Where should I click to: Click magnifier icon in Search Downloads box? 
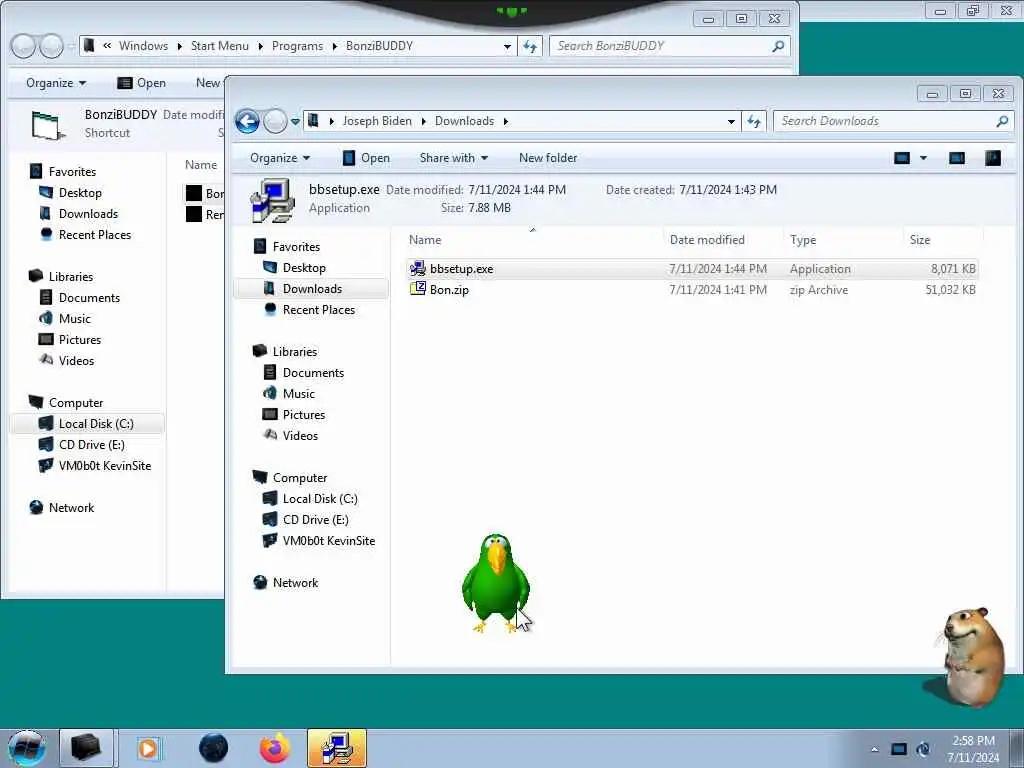1002,121
